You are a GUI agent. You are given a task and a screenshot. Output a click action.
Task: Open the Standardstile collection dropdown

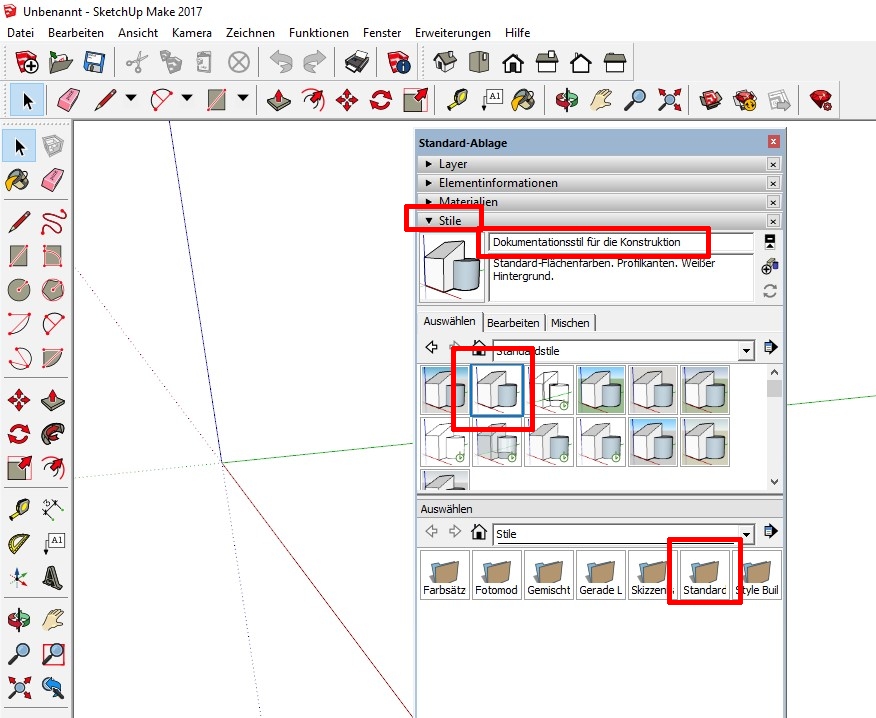[x=745, y=350]
